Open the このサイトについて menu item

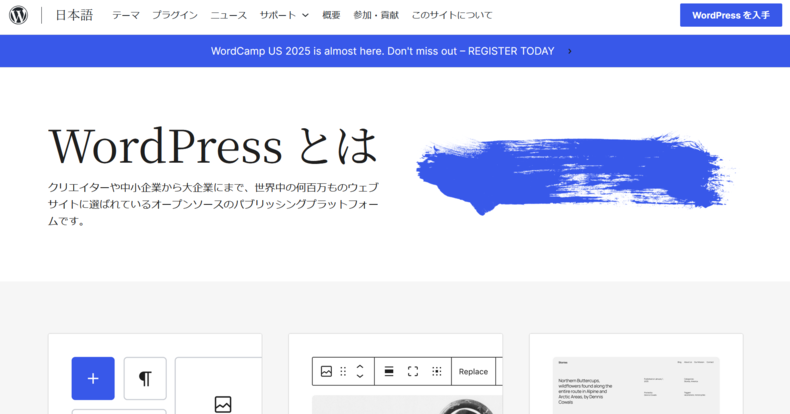click(x=452, y=15)
